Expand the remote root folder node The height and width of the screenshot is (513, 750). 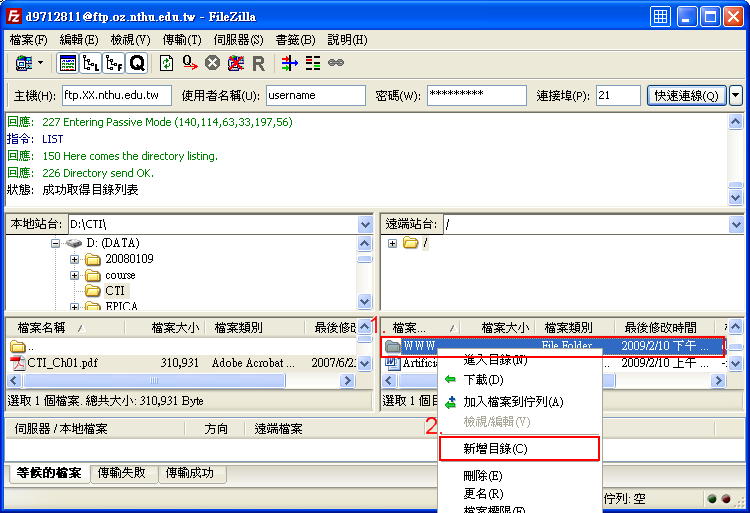coord(392,243)
